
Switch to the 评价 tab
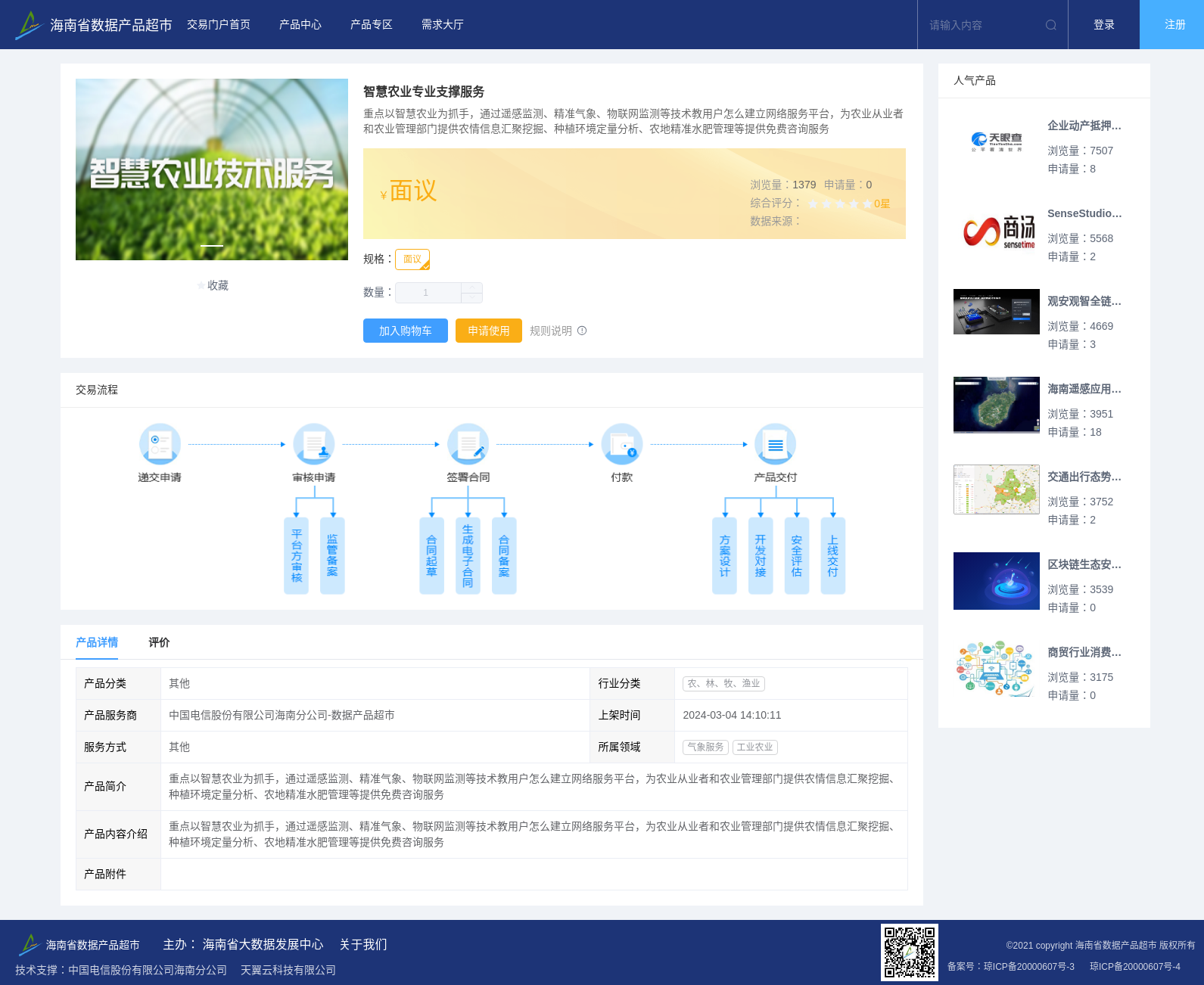[x=159, y=642]
